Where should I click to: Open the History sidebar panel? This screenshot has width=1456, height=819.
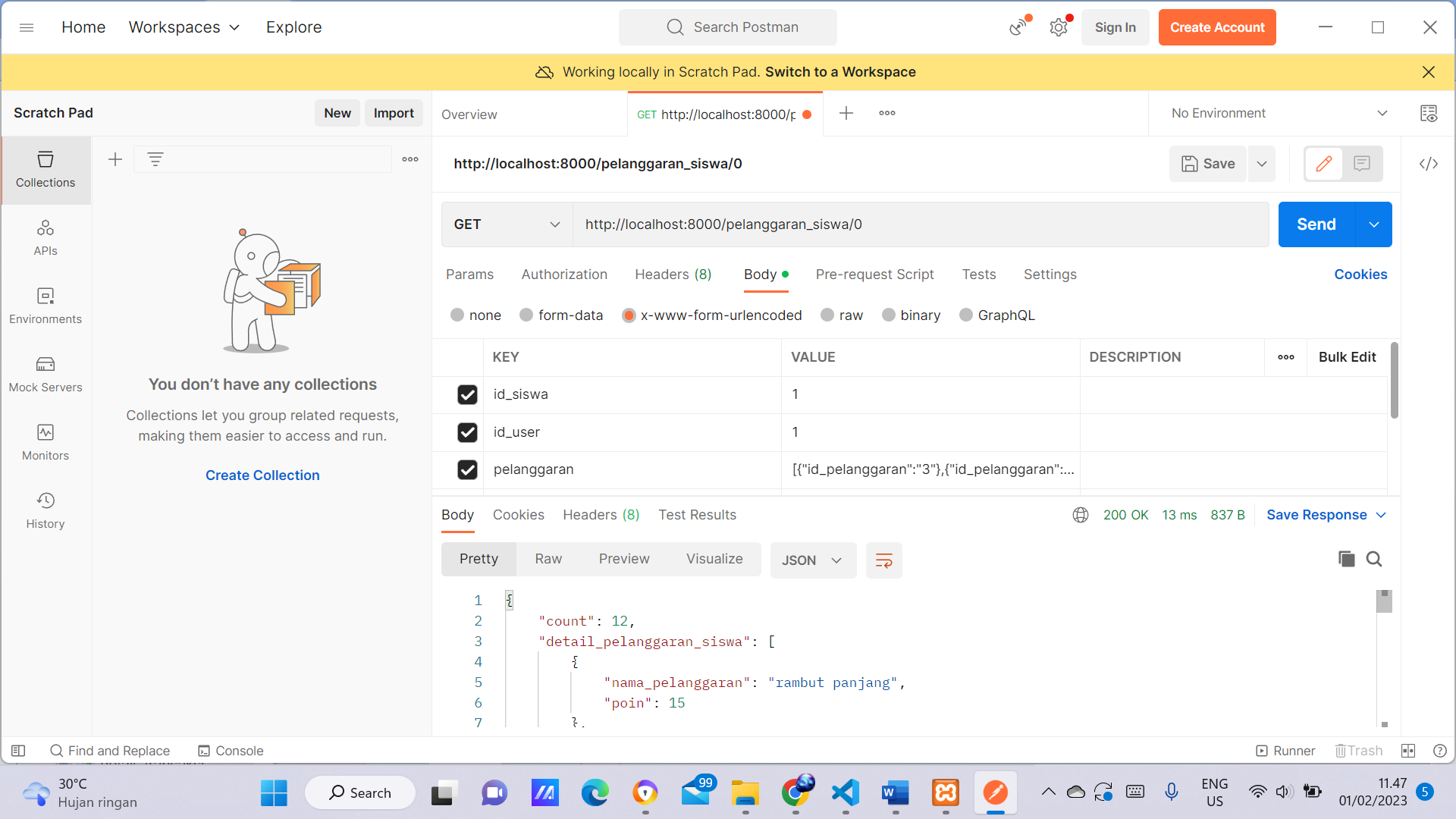(x=45, y=510)
